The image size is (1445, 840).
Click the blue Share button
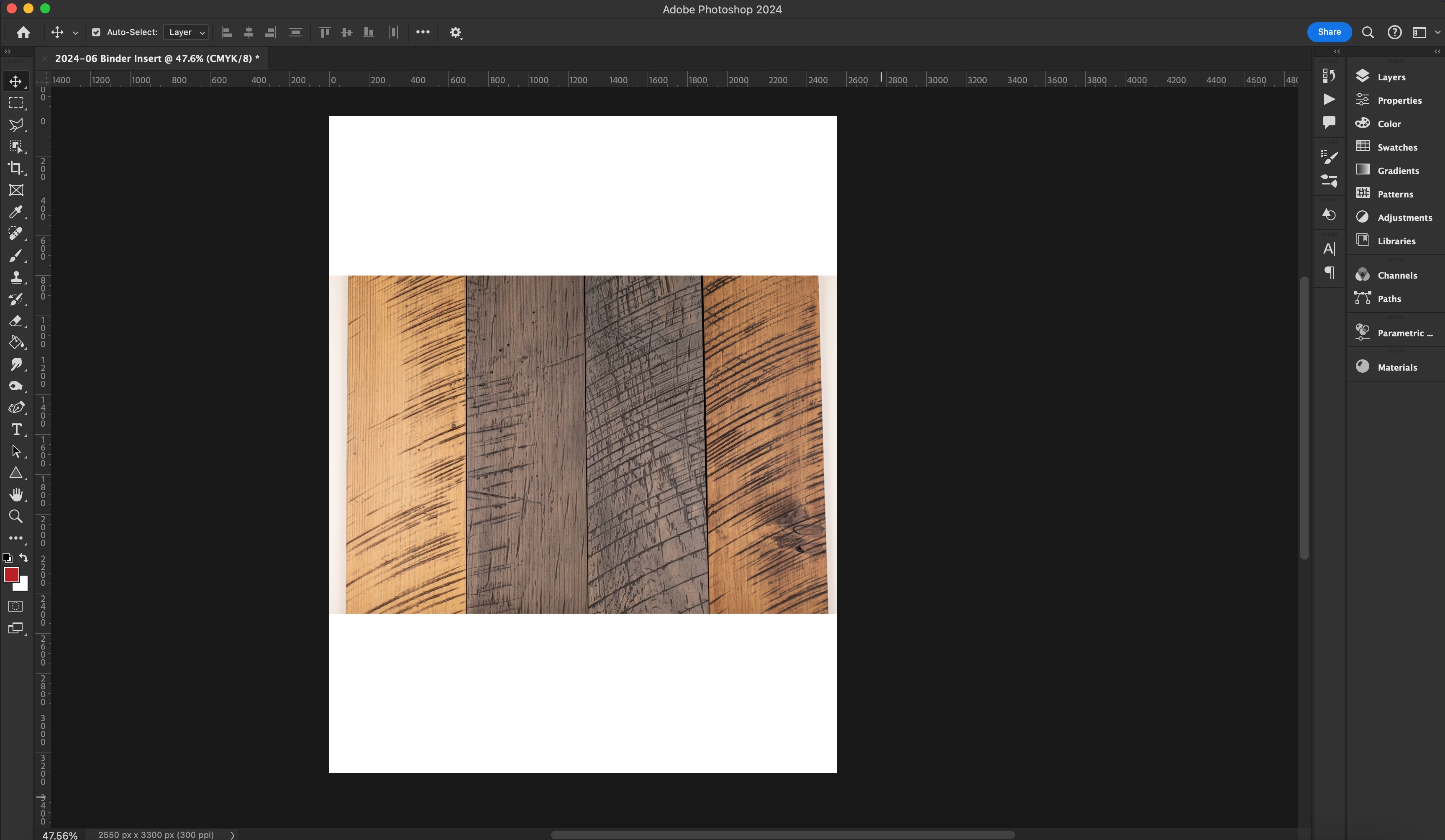1329,32
